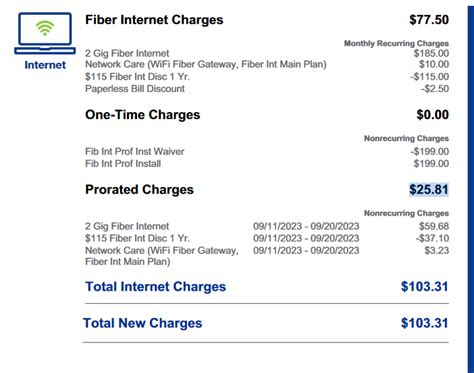
Task: Click the highlighted $25.81 prorated amount
Action: click(429, 190)
